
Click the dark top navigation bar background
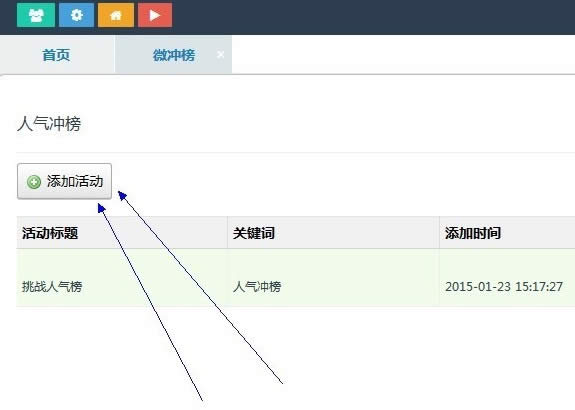pyautogui.click(x=367, y=17)
